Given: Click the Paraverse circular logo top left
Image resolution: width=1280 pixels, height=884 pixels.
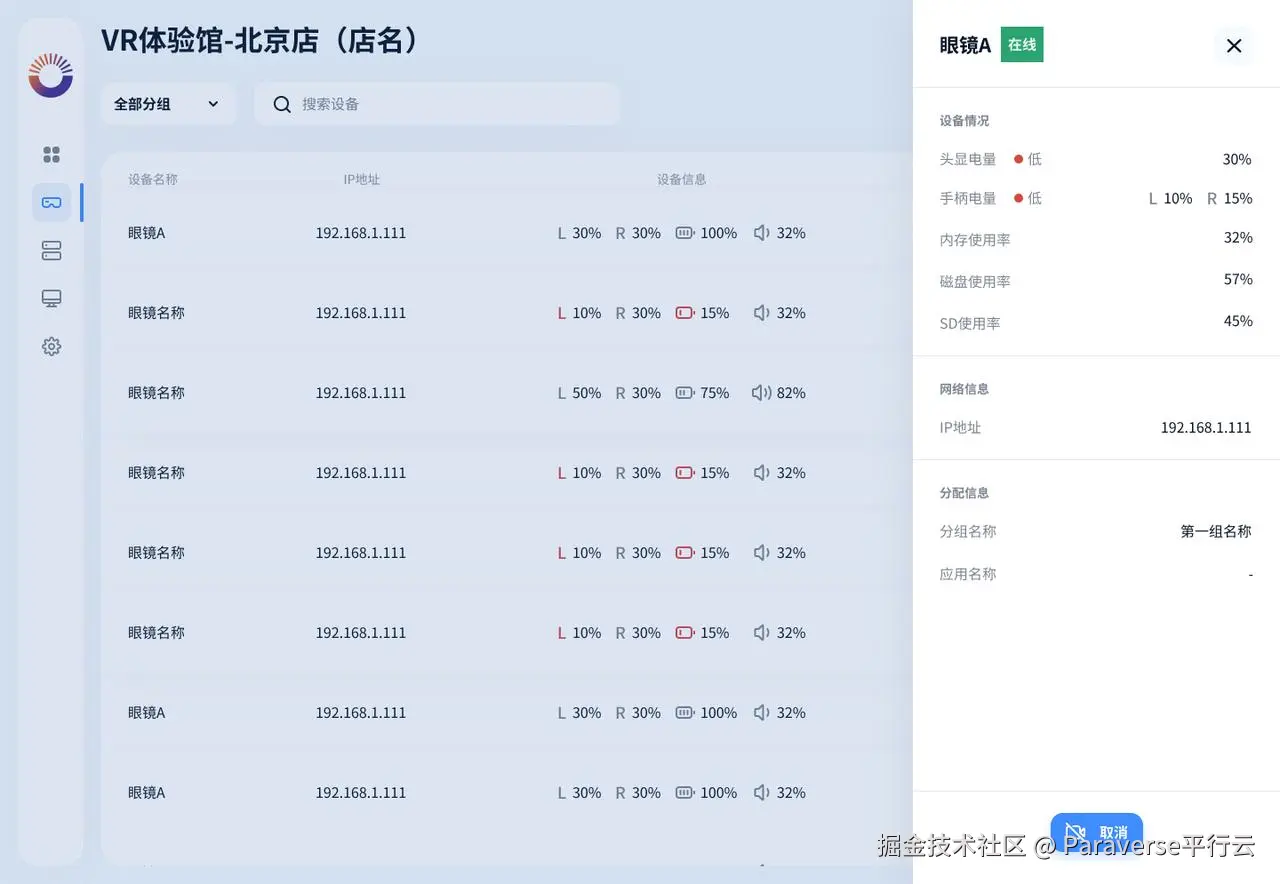Looking at the screenshot, I should [x=51, y=74].
